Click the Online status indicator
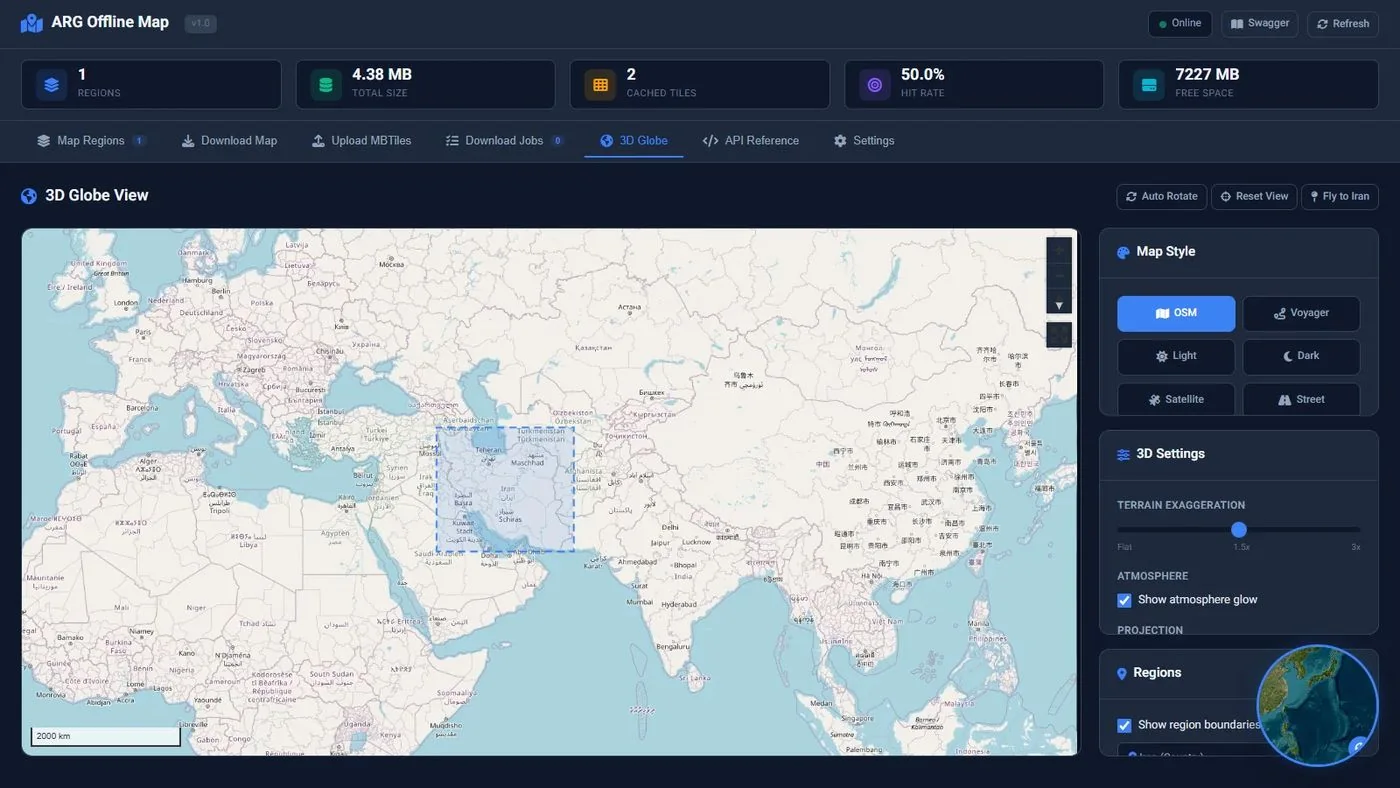The width and height of the screenshot is (1400, 788). [1180, 24]
